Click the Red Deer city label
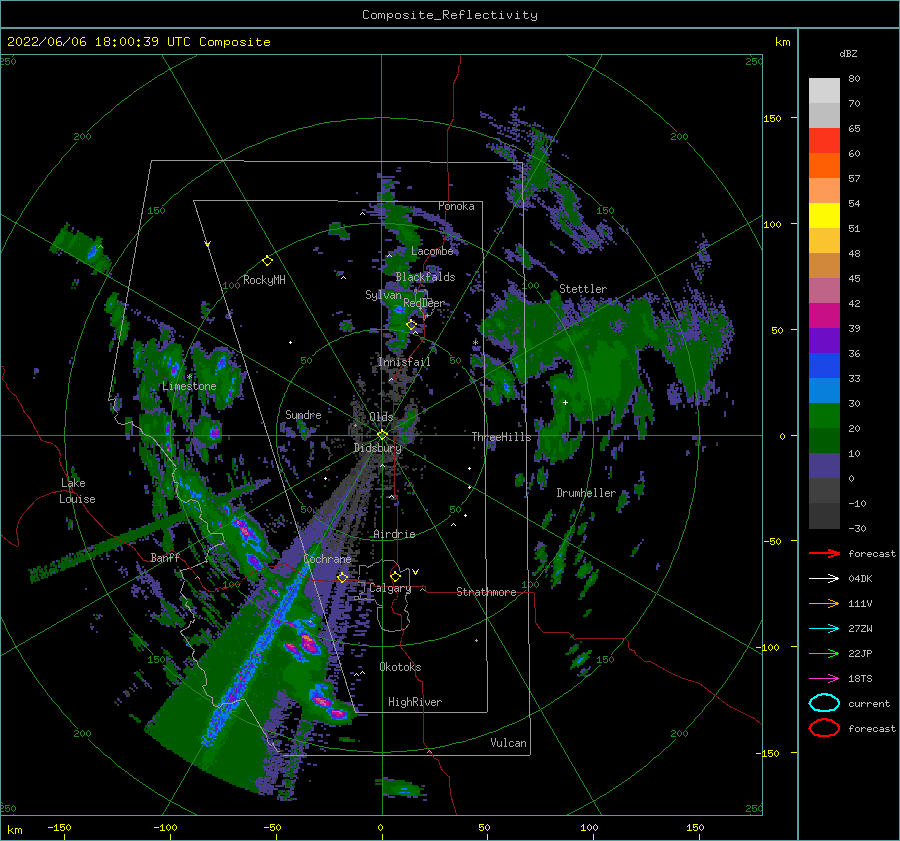 (x=424, y=303)
